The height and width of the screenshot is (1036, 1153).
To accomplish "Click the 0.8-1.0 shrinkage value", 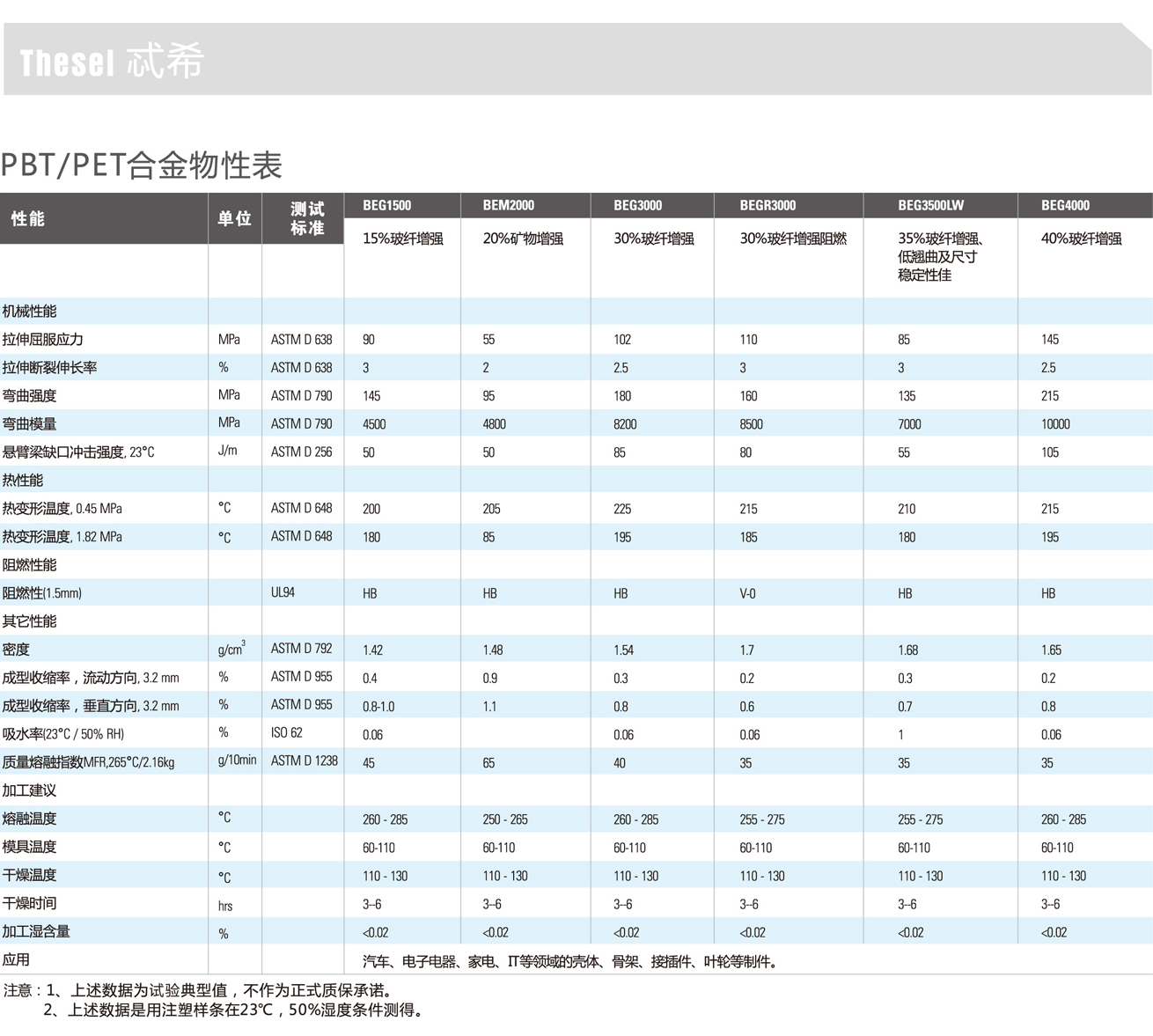I will point(378,707).
